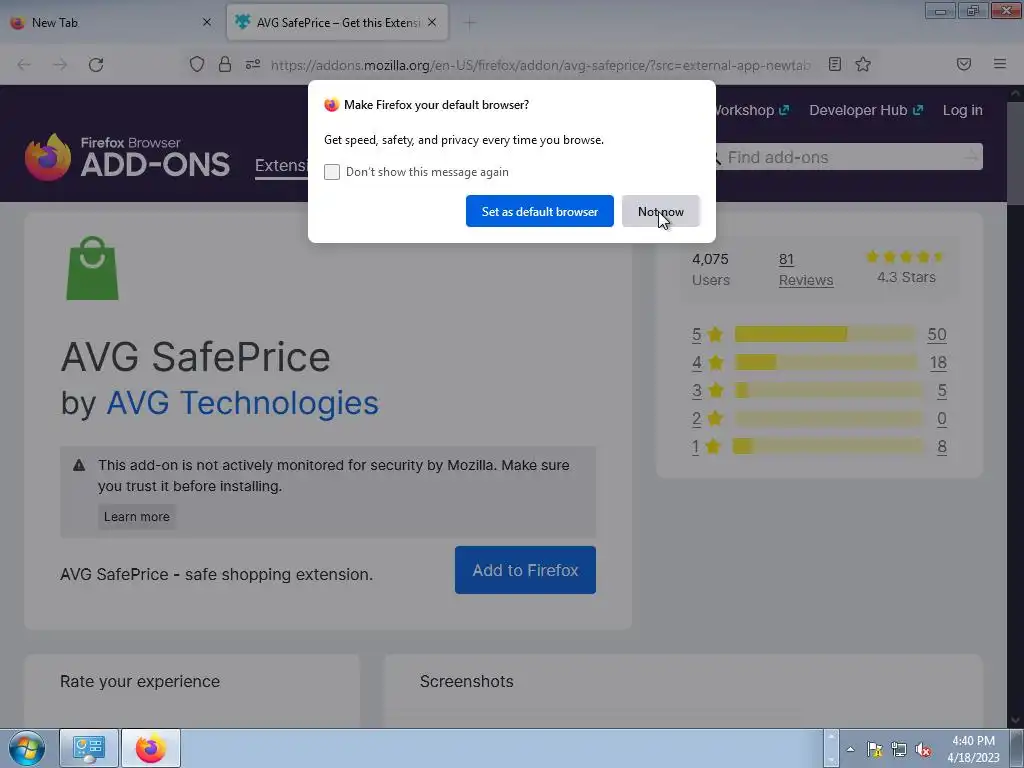Check Don't show this message again

[332, 172]
